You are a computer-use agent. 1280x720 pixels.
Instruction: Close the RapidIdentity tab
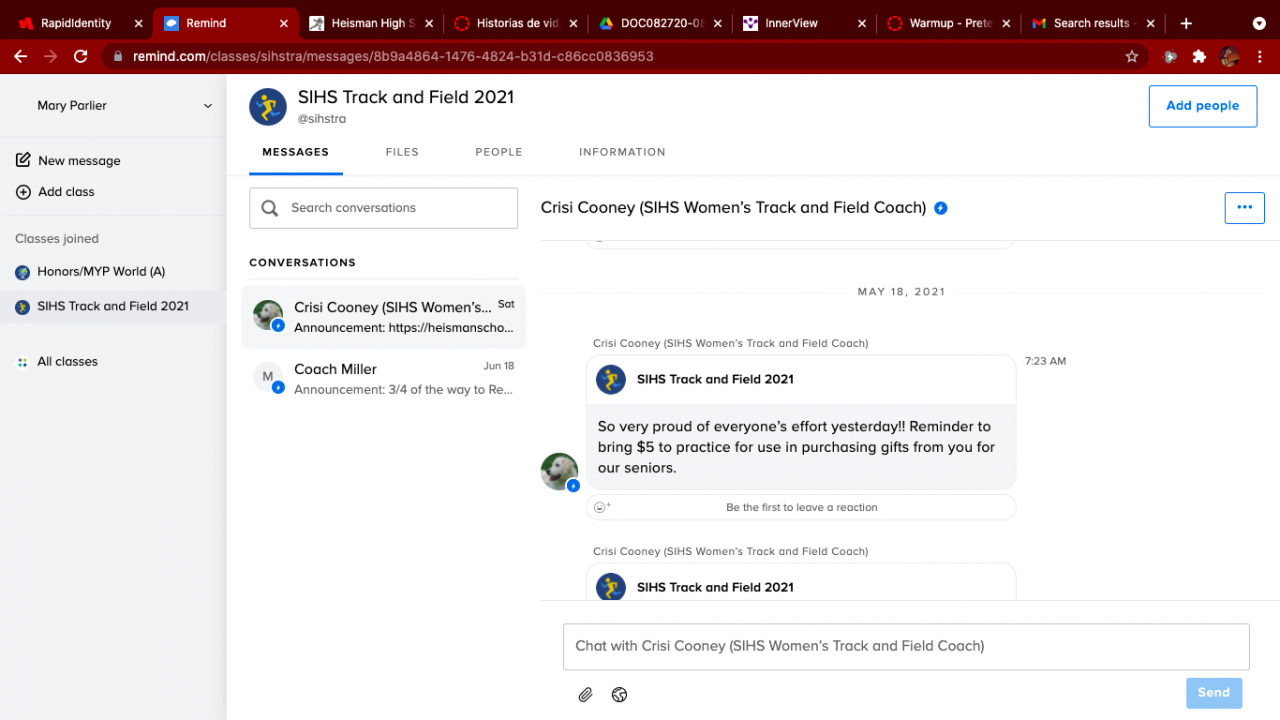click(x=137, y=23)
